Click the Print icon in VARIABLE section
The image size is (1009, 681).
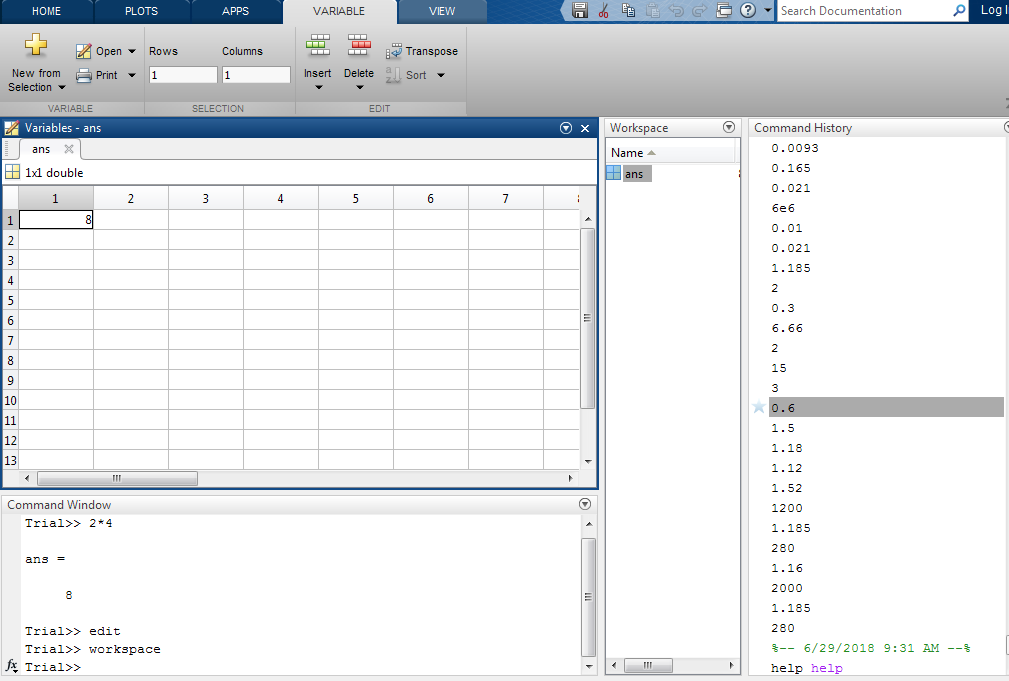86,74
